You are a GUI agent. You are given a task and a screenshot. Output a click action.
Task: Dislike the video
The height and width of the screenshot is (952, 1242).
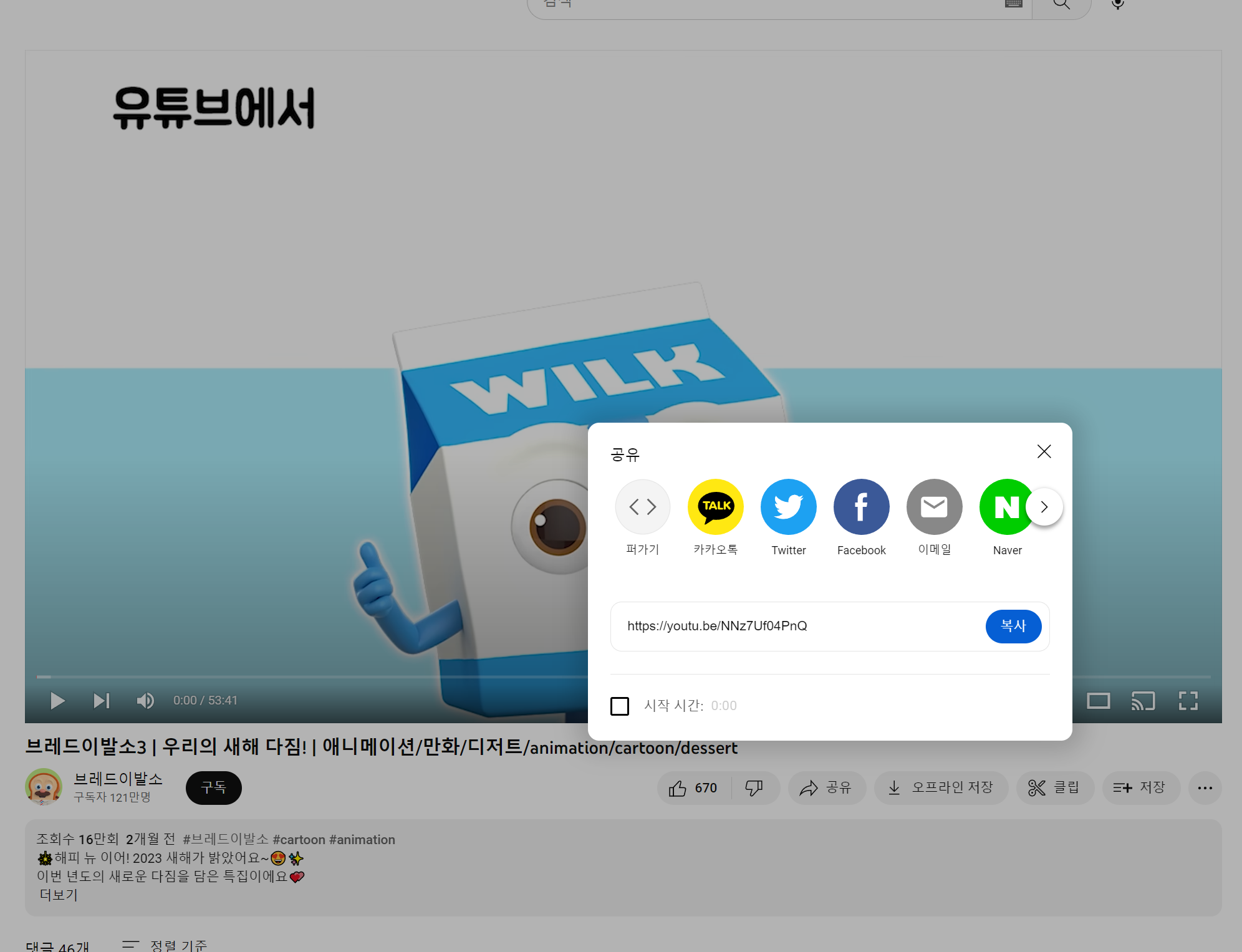(753, 787)
